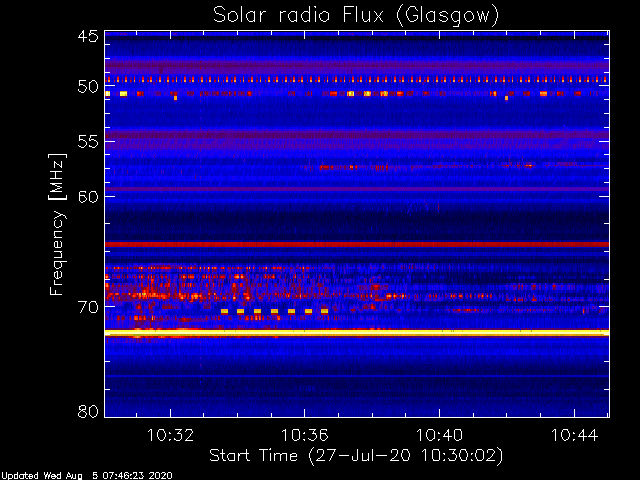Image resolution: width=640 pixels, height=480 pixels.
Task: Click the bright yellow horizontal band below 70 MHz
Action: (357, 333)
